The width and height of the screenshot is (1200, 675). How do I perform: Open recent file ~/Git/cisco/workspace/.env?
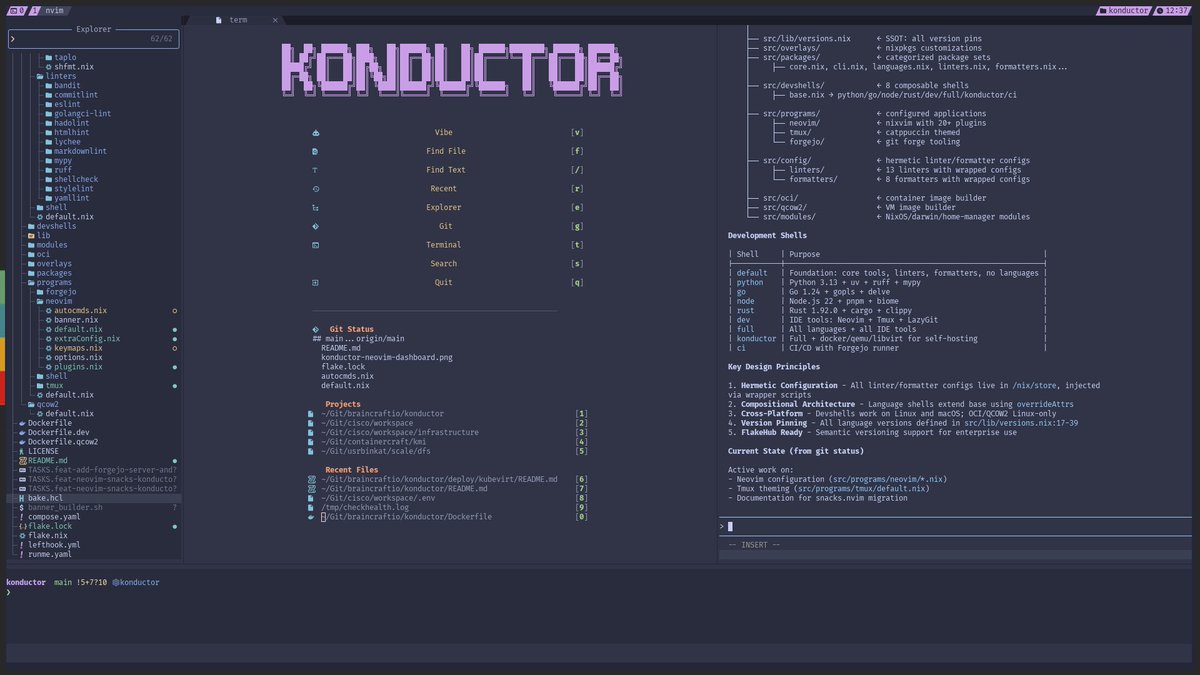tap(378, 498)
